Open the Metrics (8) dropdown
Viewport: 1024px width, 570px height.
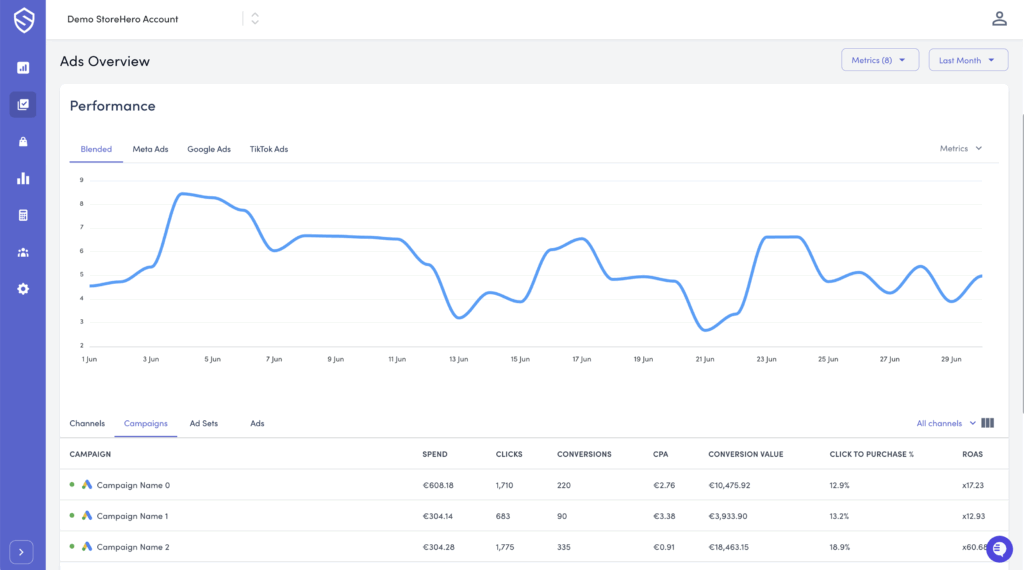[879, 60]
